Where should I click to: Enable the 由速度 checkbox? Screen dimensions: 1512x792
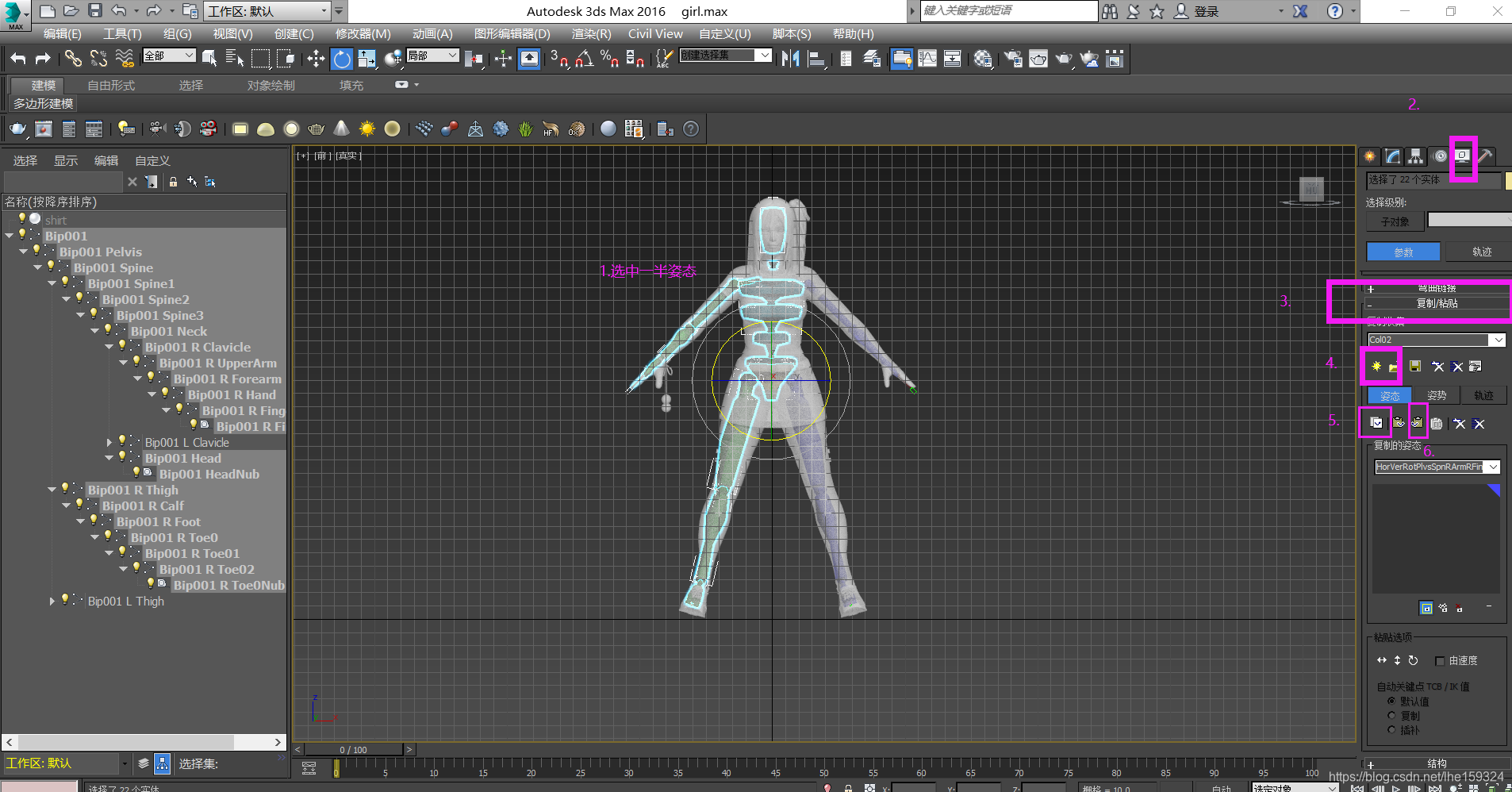tap(1440, 661)
